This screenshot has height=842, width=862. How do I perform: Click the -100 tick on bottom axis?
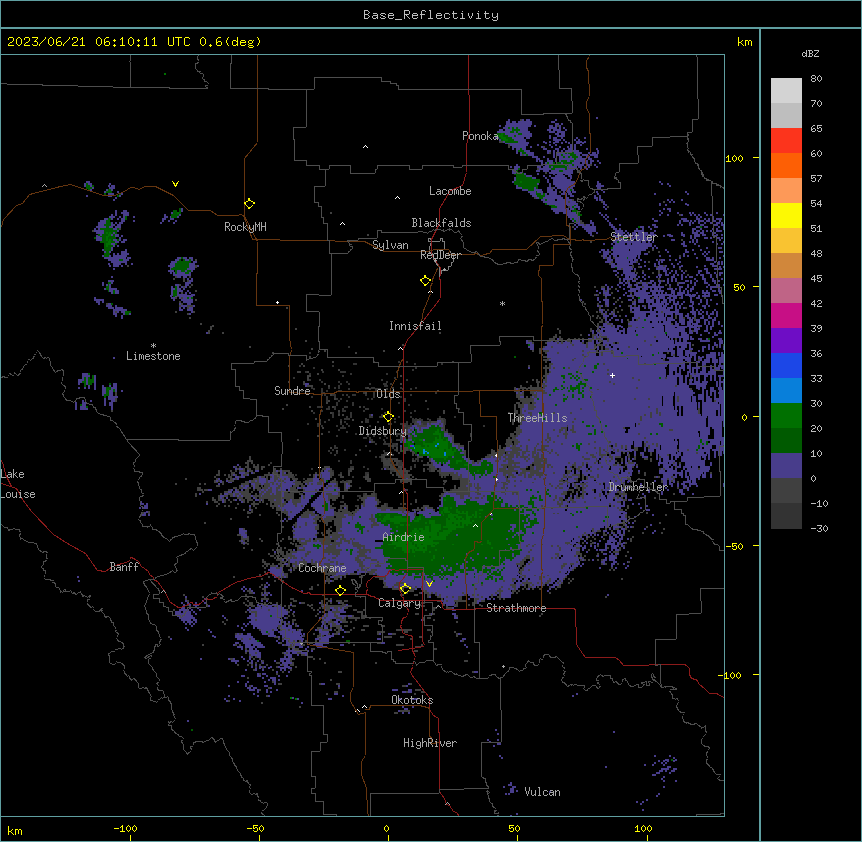tap(125, 828)
